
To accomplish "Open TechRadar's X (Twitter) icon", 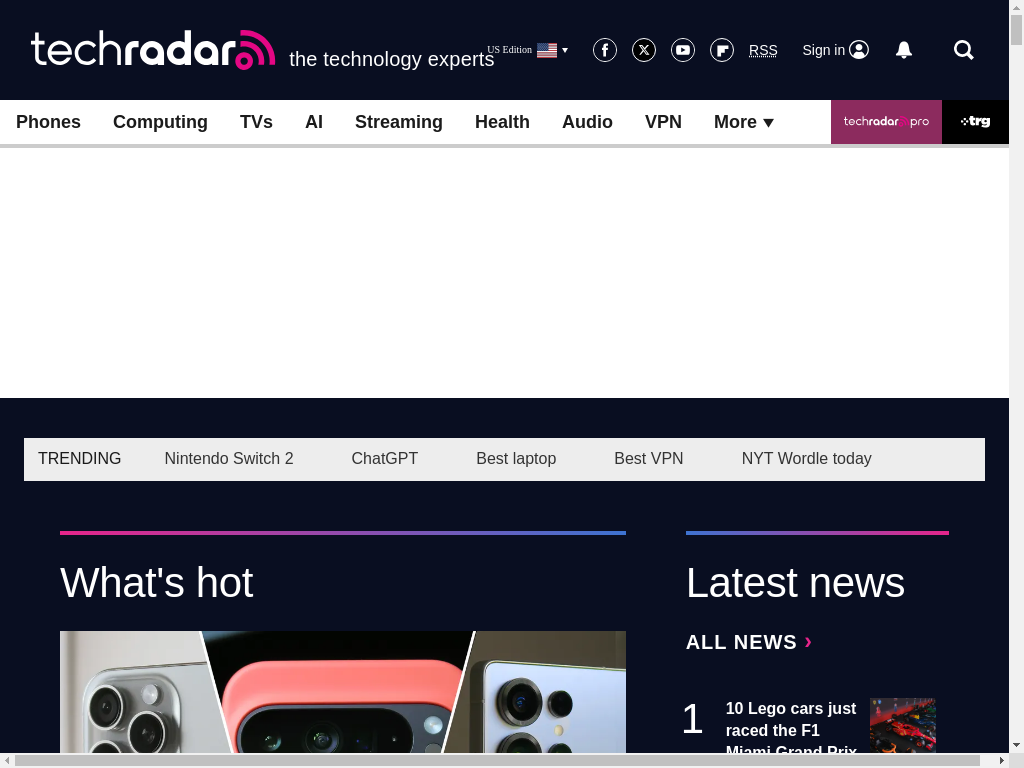I will click(644, 50).
